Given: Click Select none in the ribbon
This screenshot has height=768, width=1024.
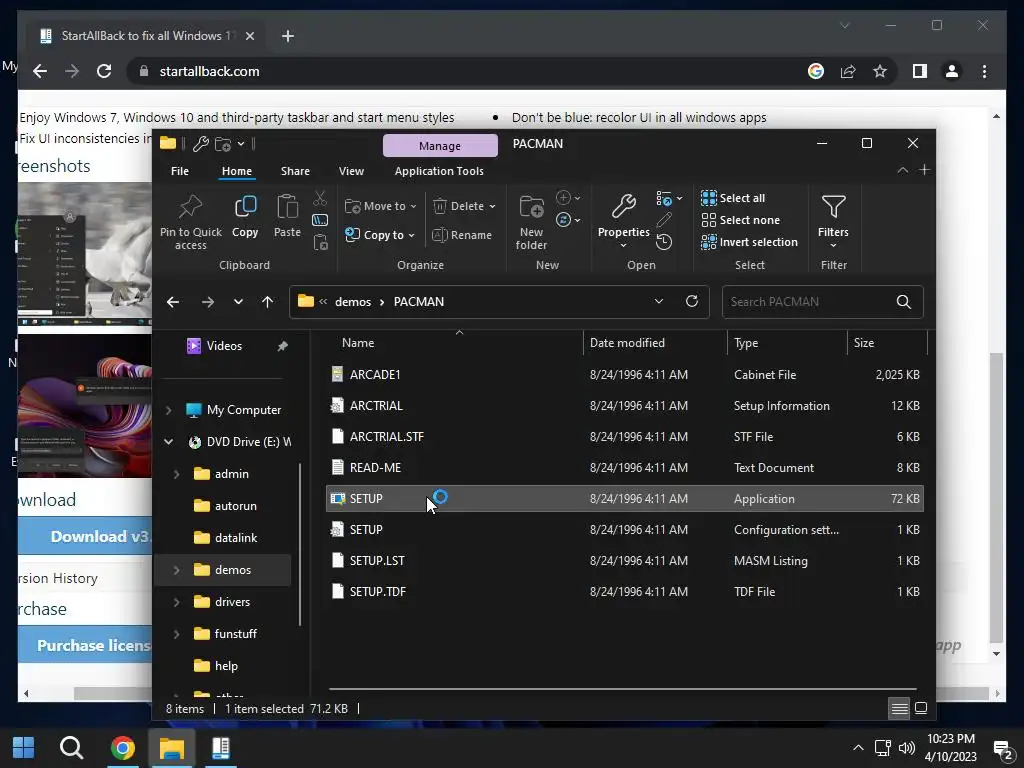Looking at the screenshot, I should pos(741,220).
